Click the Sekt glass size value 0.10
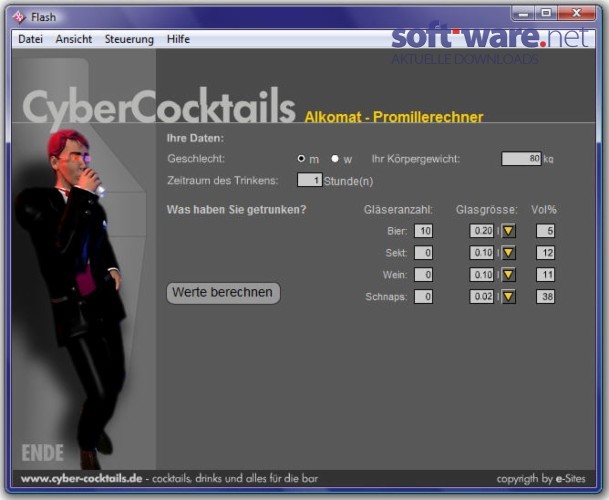 tap(482, 253)
